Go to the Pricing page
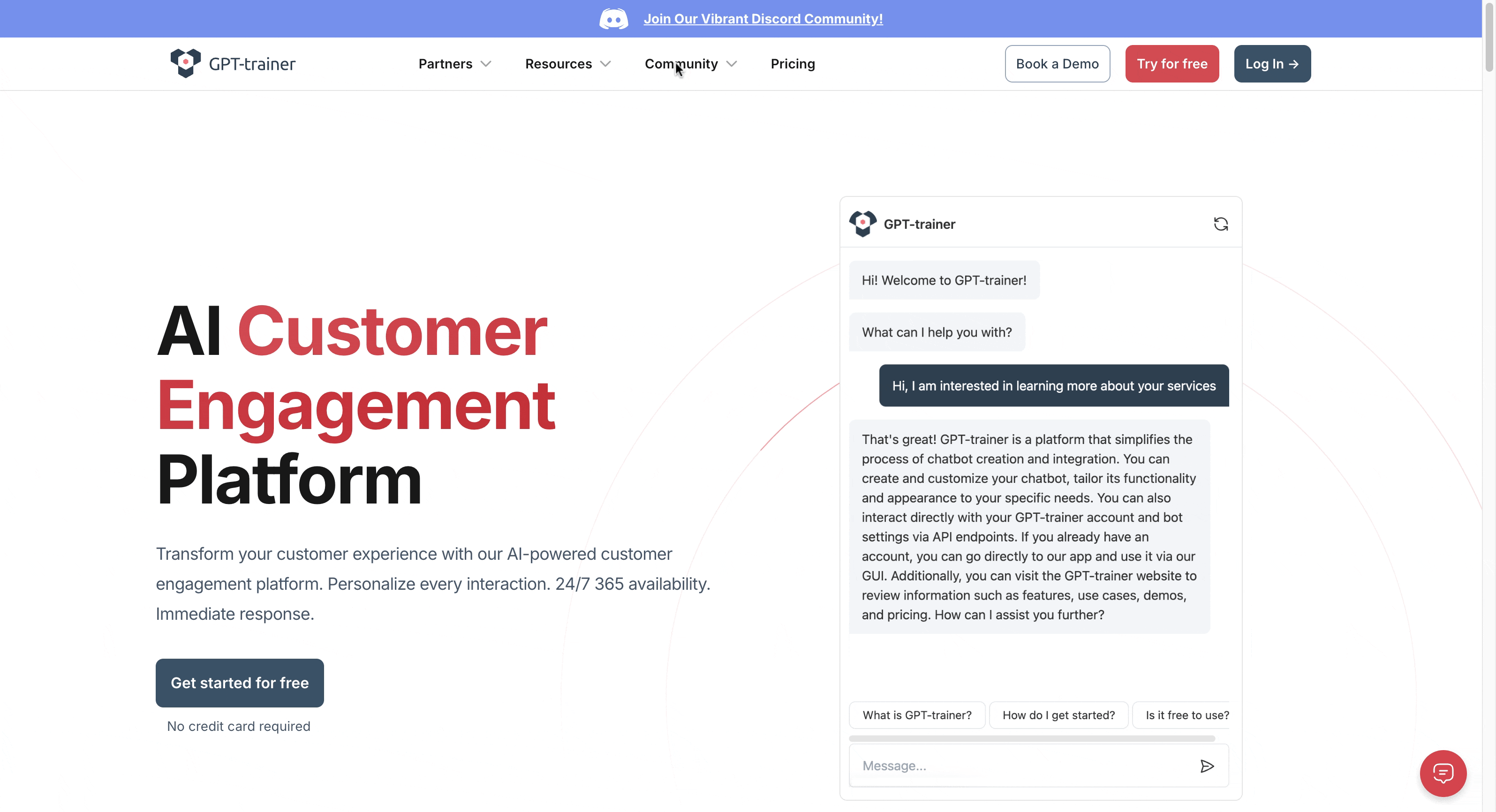Image resolution: width=1496 pixels, height=812 pixels. tap(793, 64)
